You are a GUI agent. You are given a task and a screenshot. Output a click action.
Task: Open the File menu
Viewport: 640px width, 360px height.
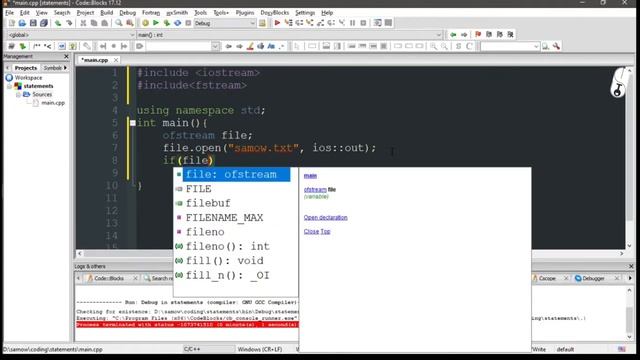point(9,13)
